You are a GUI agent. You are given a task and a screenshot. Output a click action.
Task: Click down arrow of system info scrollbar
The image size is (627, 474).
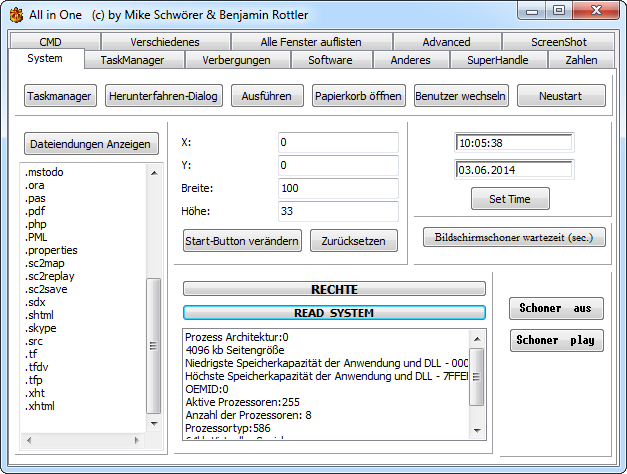pos(477,429)
